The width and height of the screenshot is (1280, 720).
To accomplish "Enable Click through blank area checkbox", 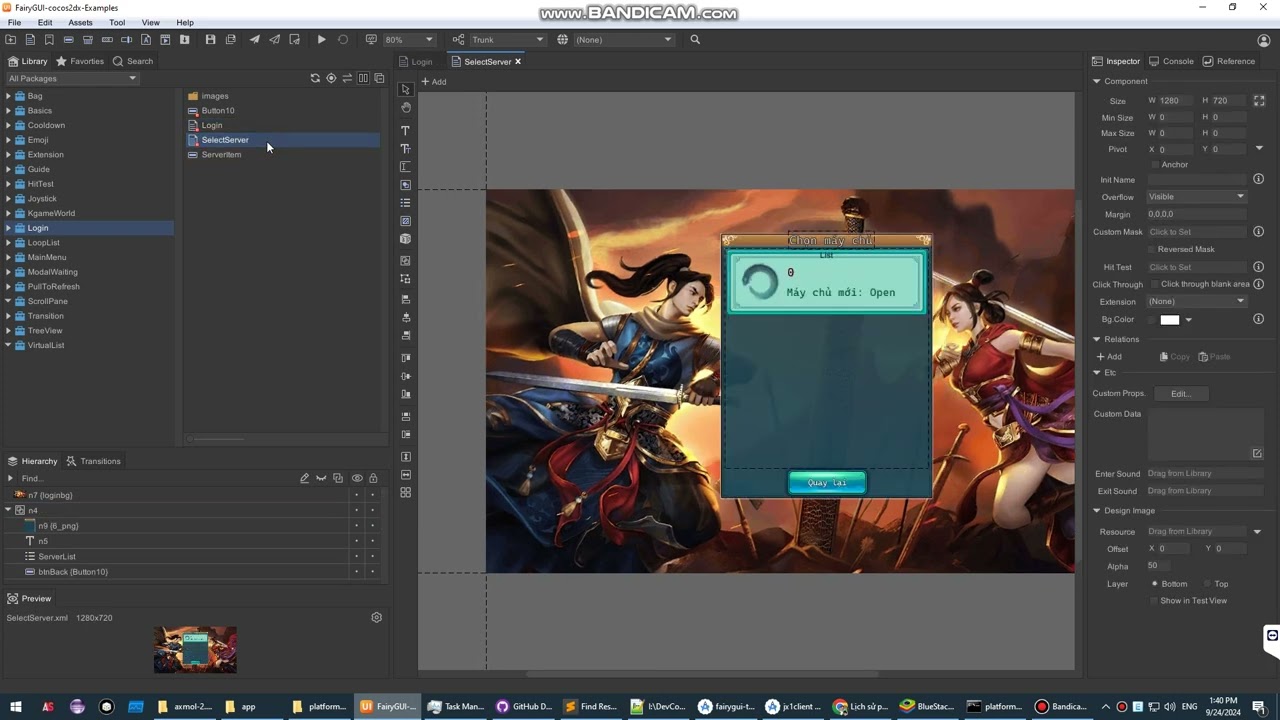I will [x=1153, y=284].
